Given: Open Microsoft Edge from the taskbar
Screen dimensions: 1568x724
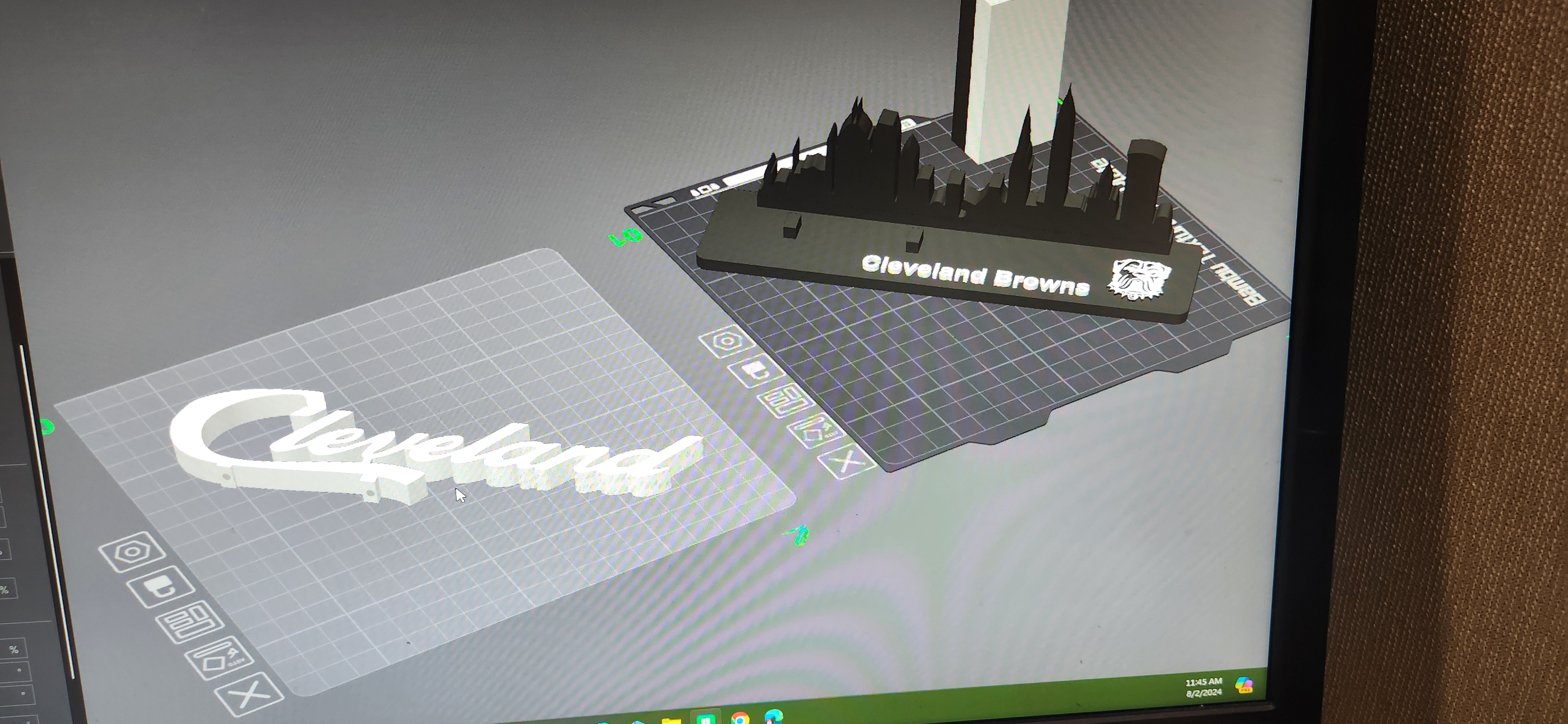Looking at the screenshot, I should (773, 717).
